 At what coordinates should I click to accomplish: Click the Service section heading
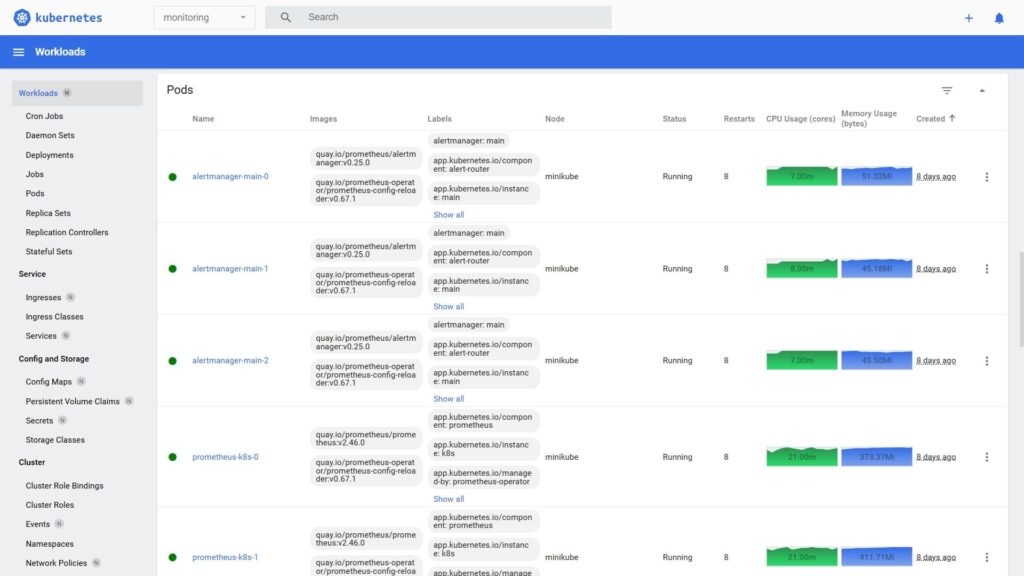32,274
